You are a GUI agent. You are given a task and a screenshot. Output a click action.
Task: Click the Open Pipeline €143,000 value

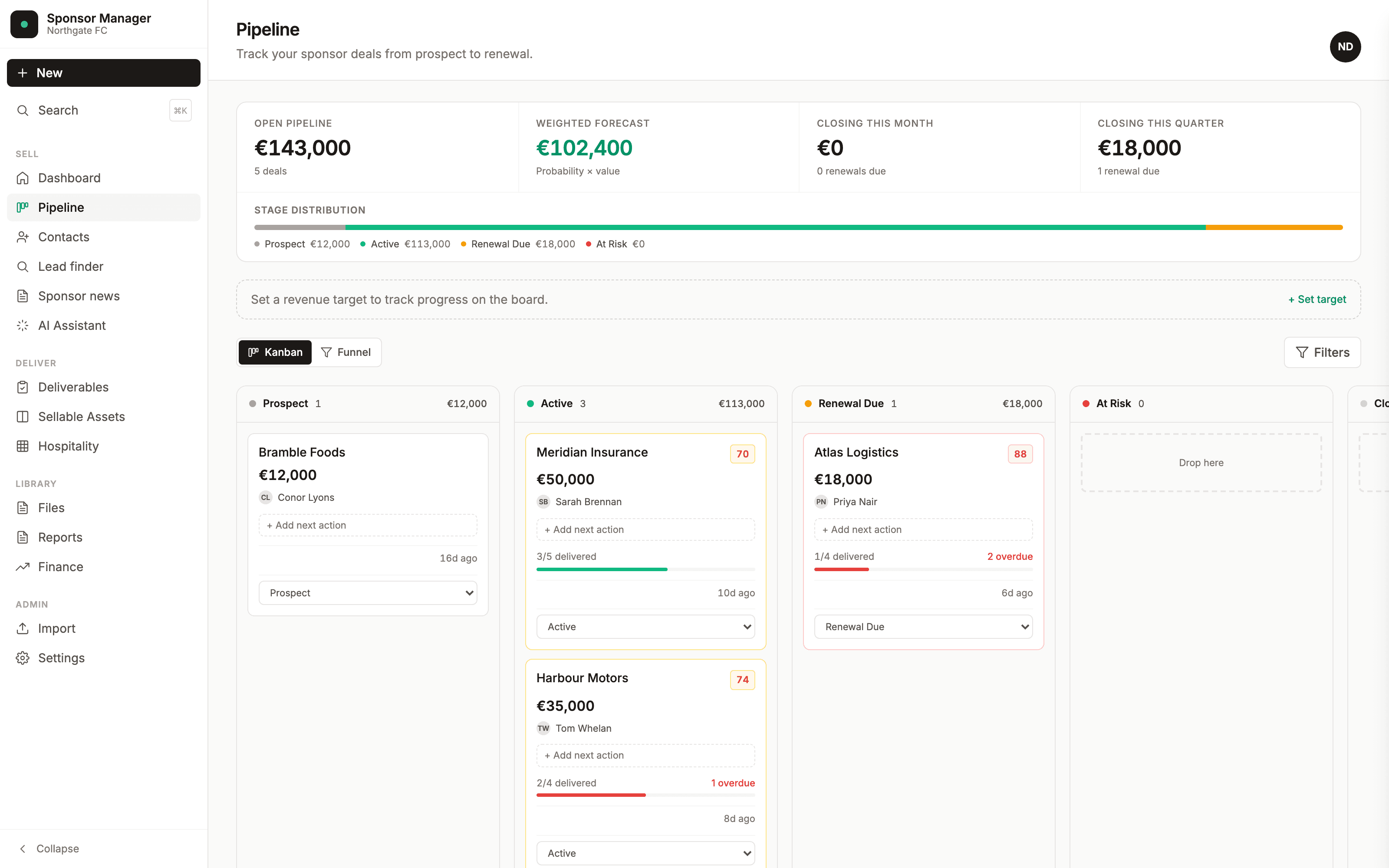point(303,148)
